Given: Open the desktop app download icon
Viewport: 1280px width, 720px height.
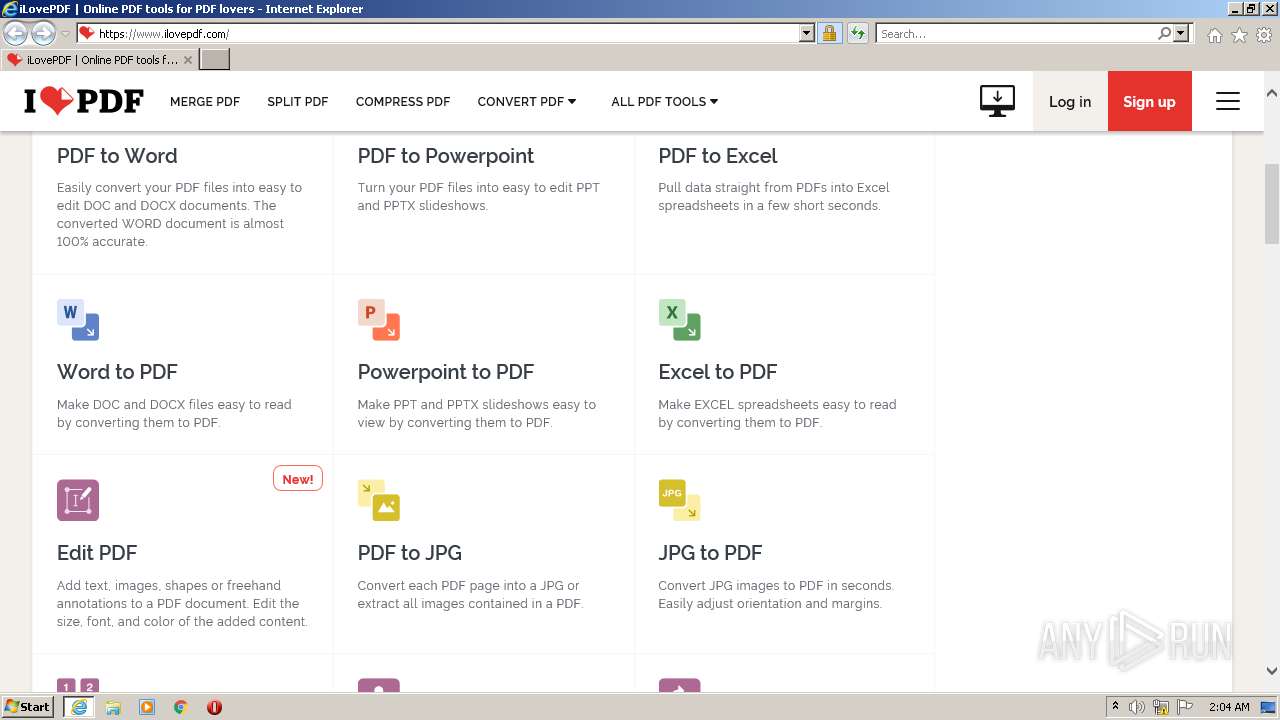Looking at the screenshot, I should click(x=997, y=101).
